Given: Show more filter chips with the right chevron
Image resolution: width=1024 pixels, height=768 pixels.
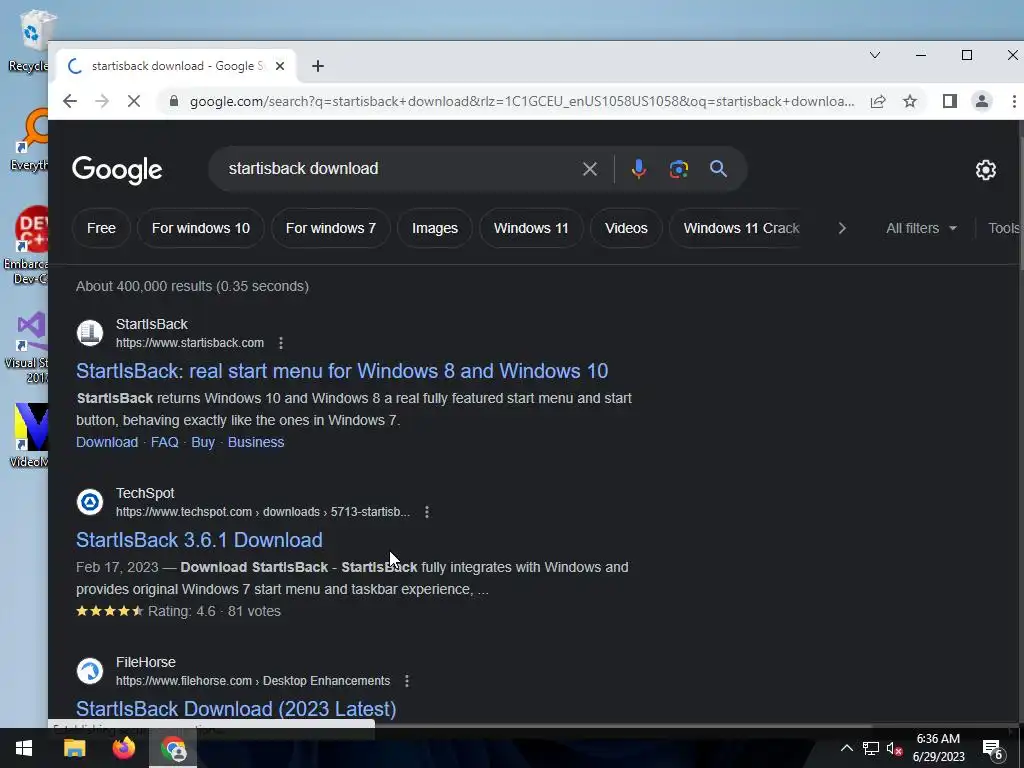Looking at the screenshot, I should point(842,228).
